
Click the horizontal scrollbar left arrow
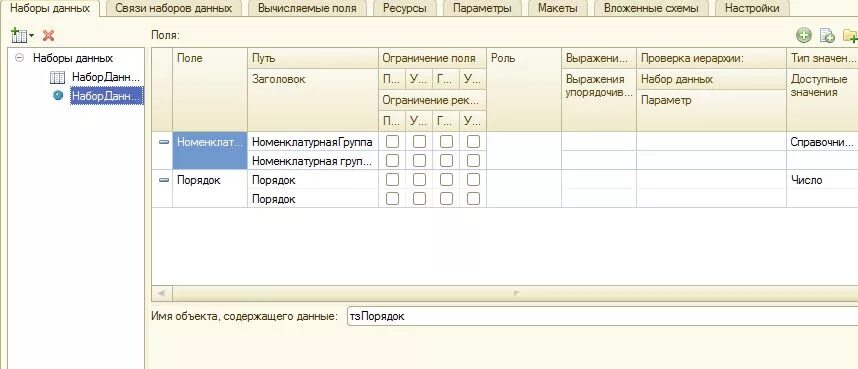(x=161, y=293)
